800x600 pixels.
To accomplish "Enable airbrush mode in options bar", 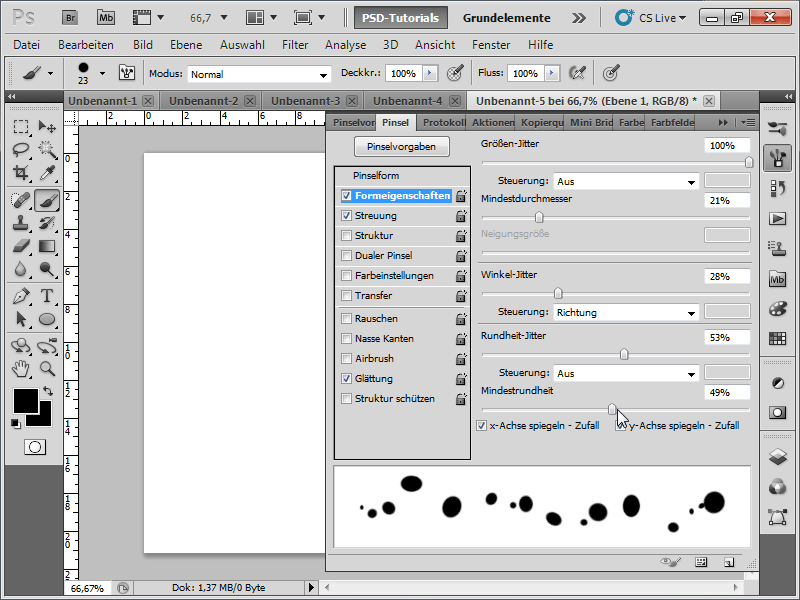I will (x=577, y=73).
